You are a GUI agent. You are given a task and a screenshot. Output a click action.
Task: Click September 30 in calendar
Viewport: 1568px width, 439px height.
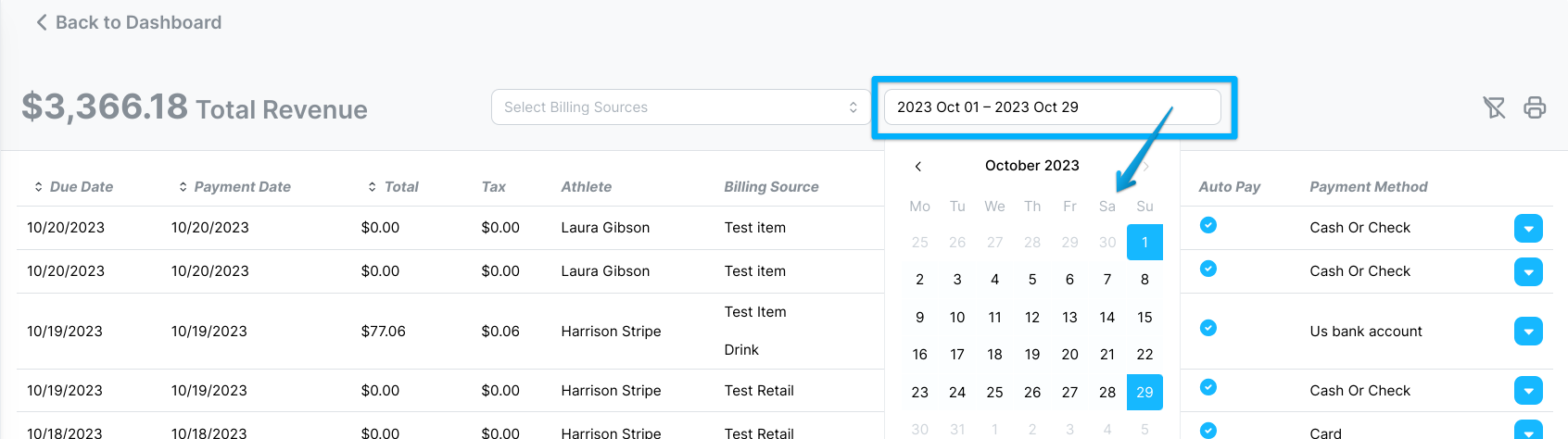1107,243
